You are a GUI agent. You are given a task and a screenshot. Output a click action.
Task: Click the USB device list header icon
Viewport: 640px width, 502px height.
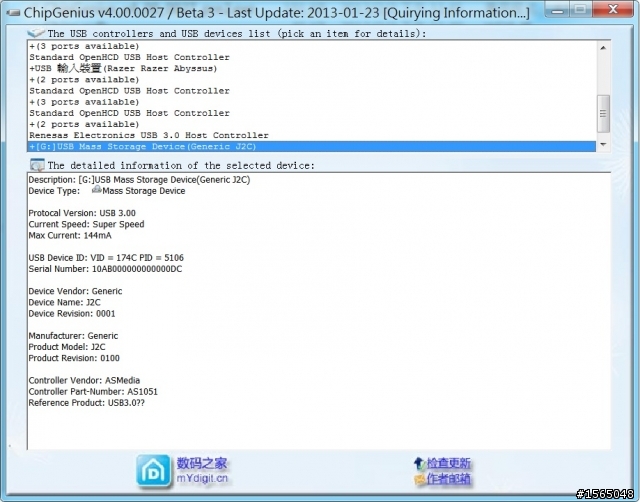coord(36,33)
